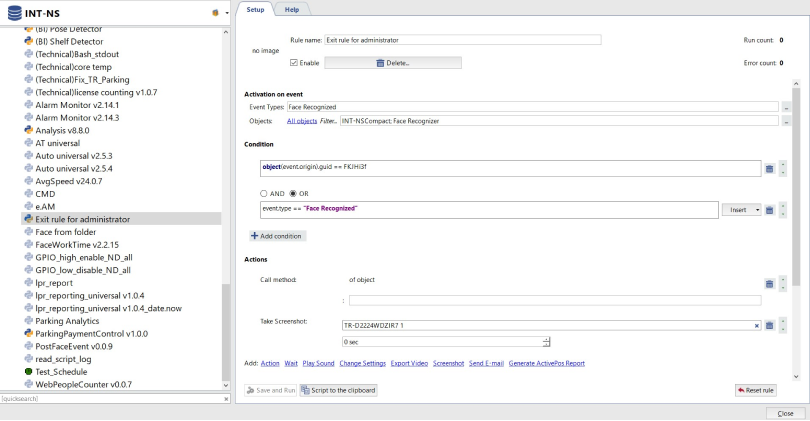Screen dimensions: 810x421
Task: Click trash icon for Take Screenshot action
Action: coord(770,326)
